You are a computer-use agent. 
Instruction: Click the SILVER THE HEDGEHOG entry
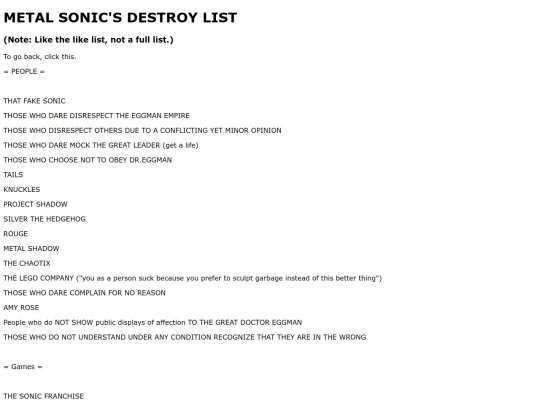(44, 219)
